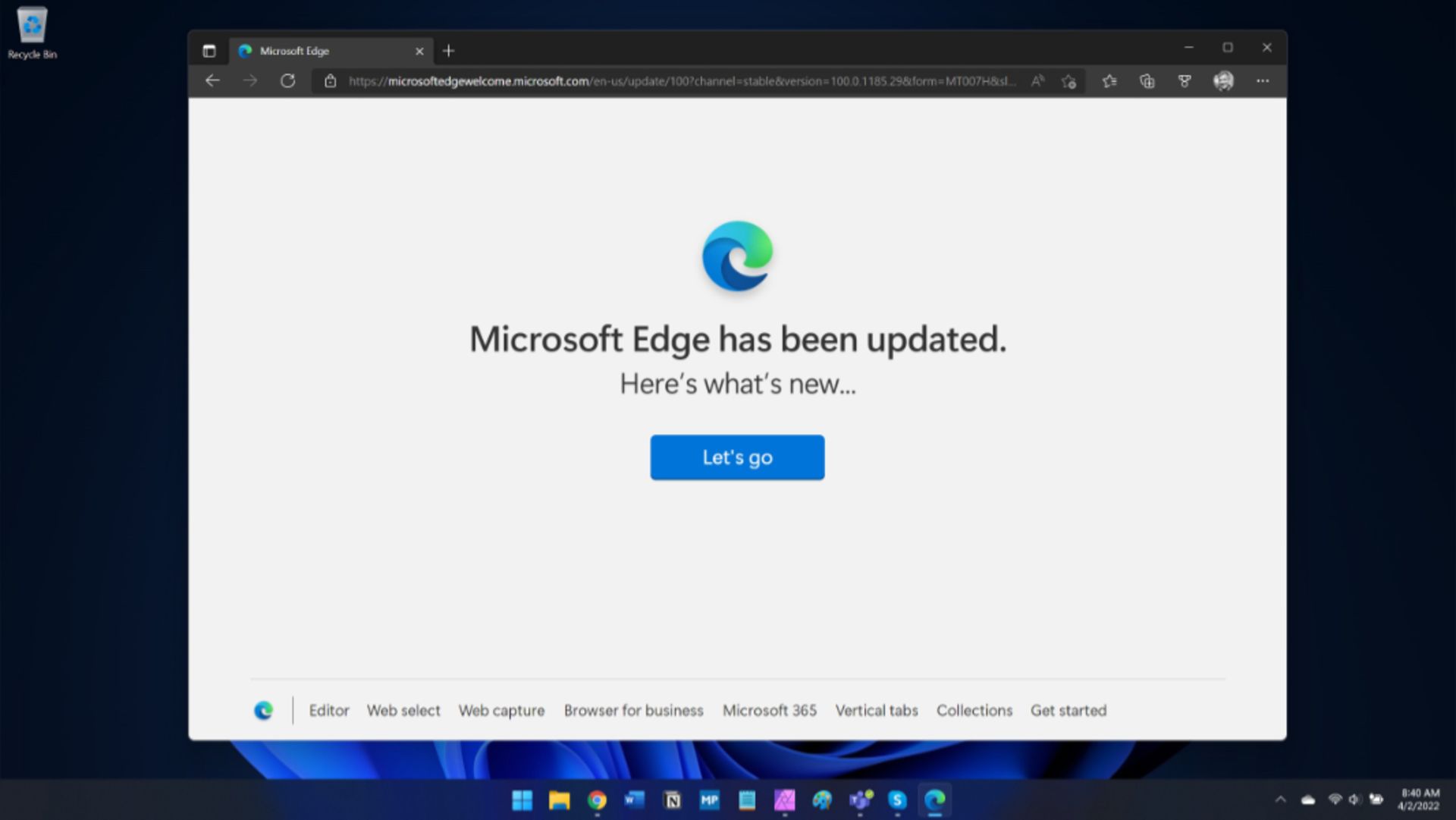This screenshot has height=820, width=1456.
Task: Select Vertical tabs in footer navigation
Action: point(877,711)
